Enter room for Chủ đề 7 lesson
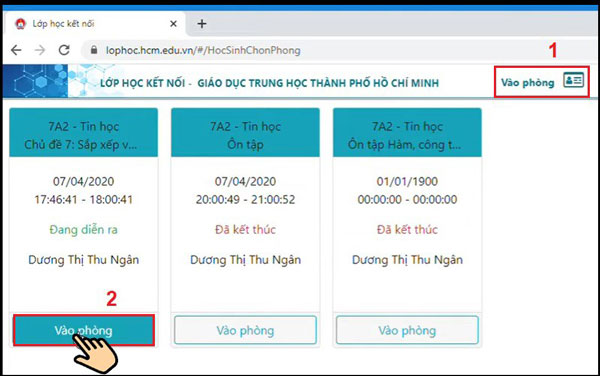This screenshot has height=376, width=600. point(84,330)
